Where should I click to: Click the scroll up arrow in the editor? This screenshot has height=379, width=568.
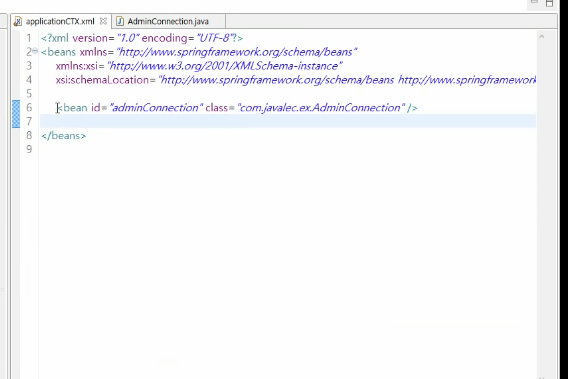coord(542,36)
